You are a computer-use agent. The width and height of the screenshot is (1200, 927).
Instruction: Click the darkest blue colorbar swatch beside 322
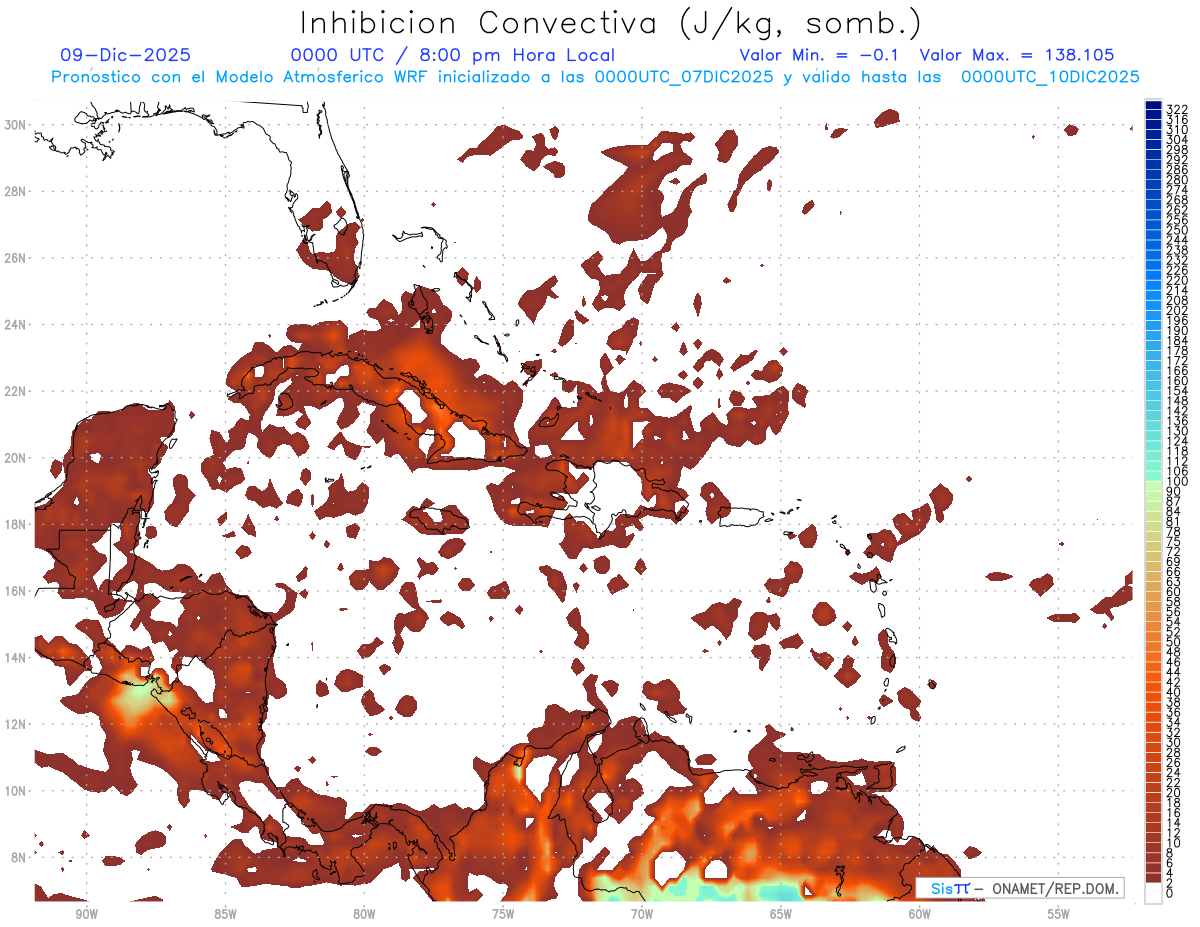click(x=1154, y=105)
